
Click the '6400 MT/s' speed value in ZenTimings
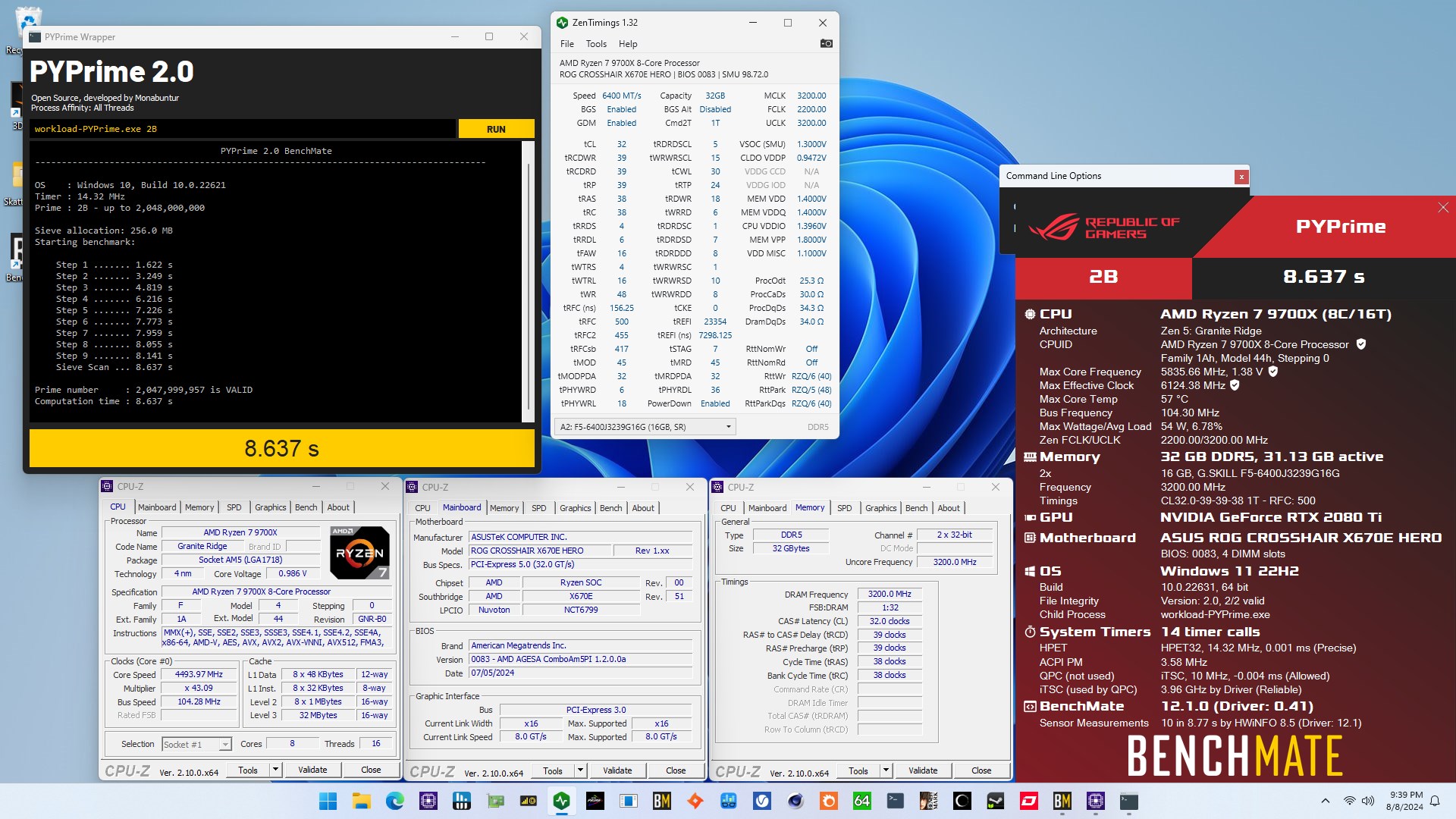pos(621,96)
